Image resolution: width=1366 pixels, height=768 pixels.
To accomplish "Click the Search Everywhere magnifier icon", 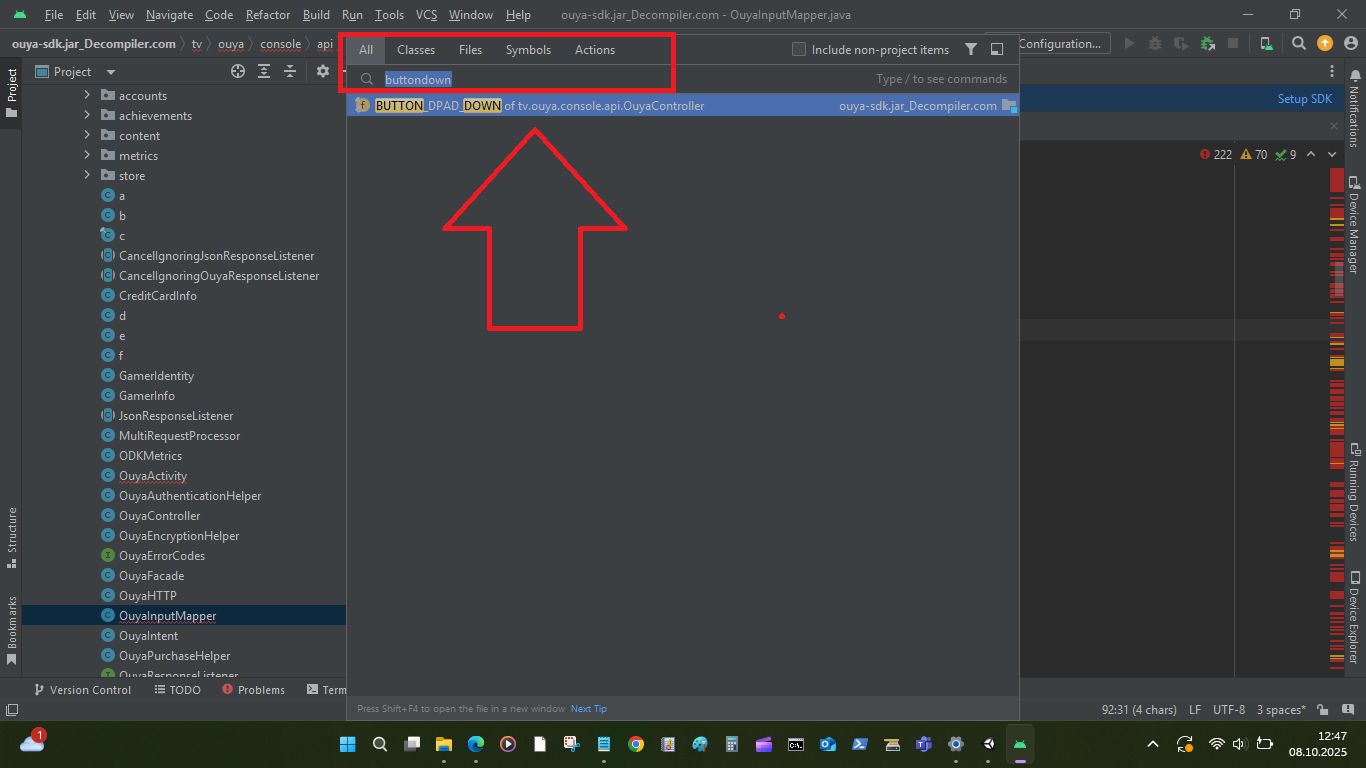I will pos(1298,44).
